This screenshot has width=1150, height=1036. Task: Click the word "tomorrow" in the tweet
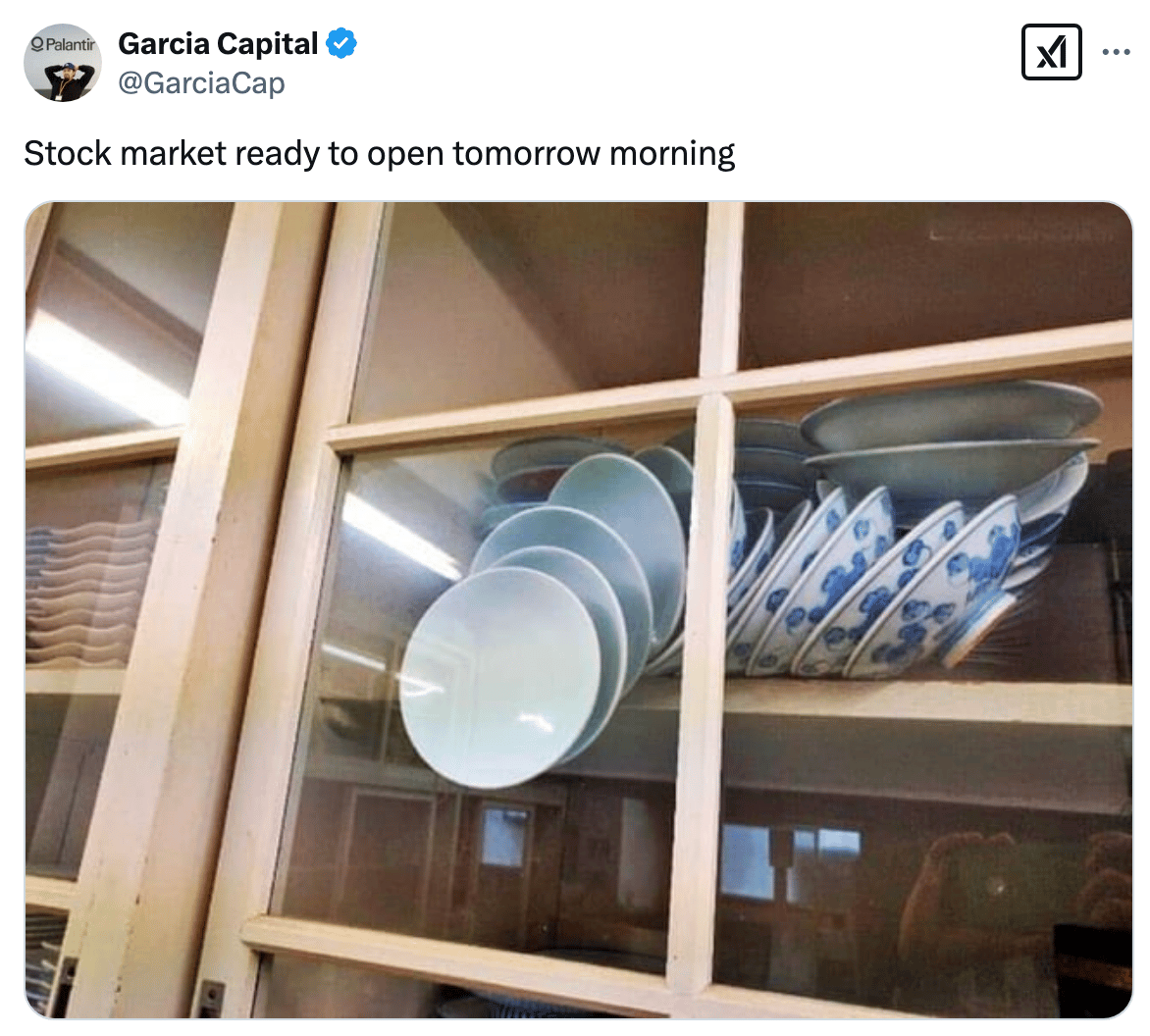[x=527, y=153]
